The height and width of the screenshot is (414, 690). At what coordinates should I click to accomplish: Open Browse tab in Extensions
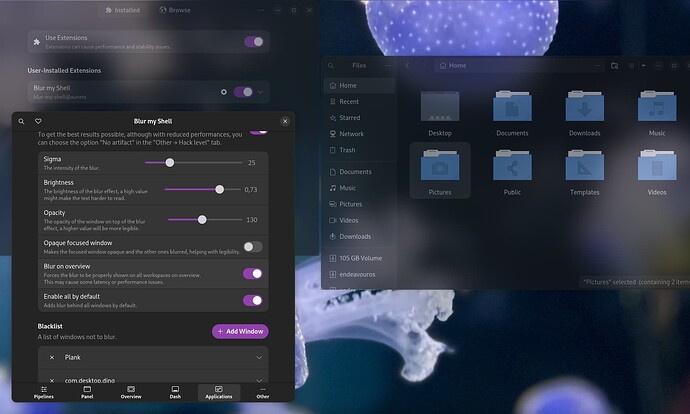pyautogui.click(x=175, y=10)
